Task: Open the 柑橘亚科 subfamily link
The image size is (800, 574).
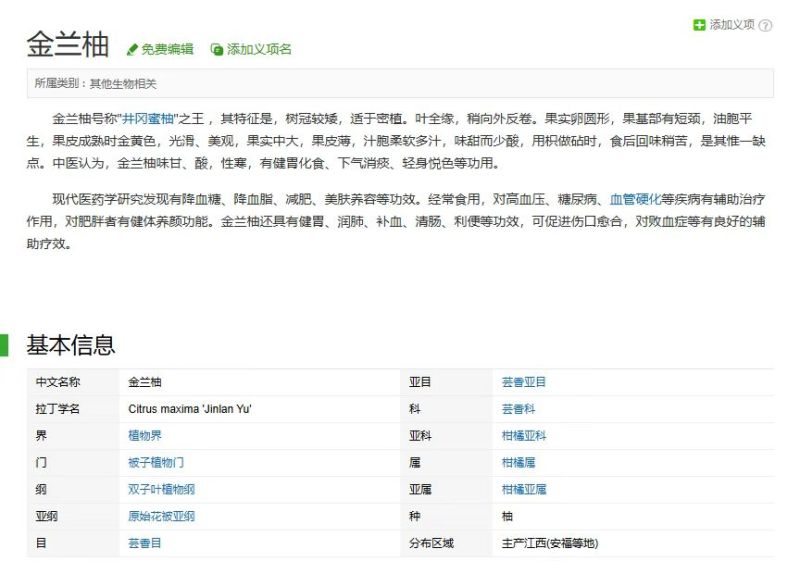Action: point(524,436)
